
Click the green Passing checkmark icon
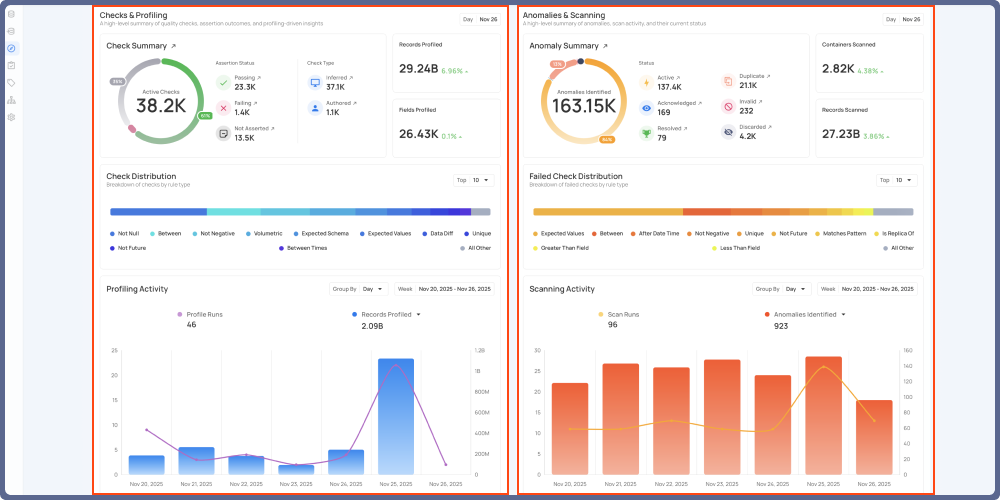point(224,82)
